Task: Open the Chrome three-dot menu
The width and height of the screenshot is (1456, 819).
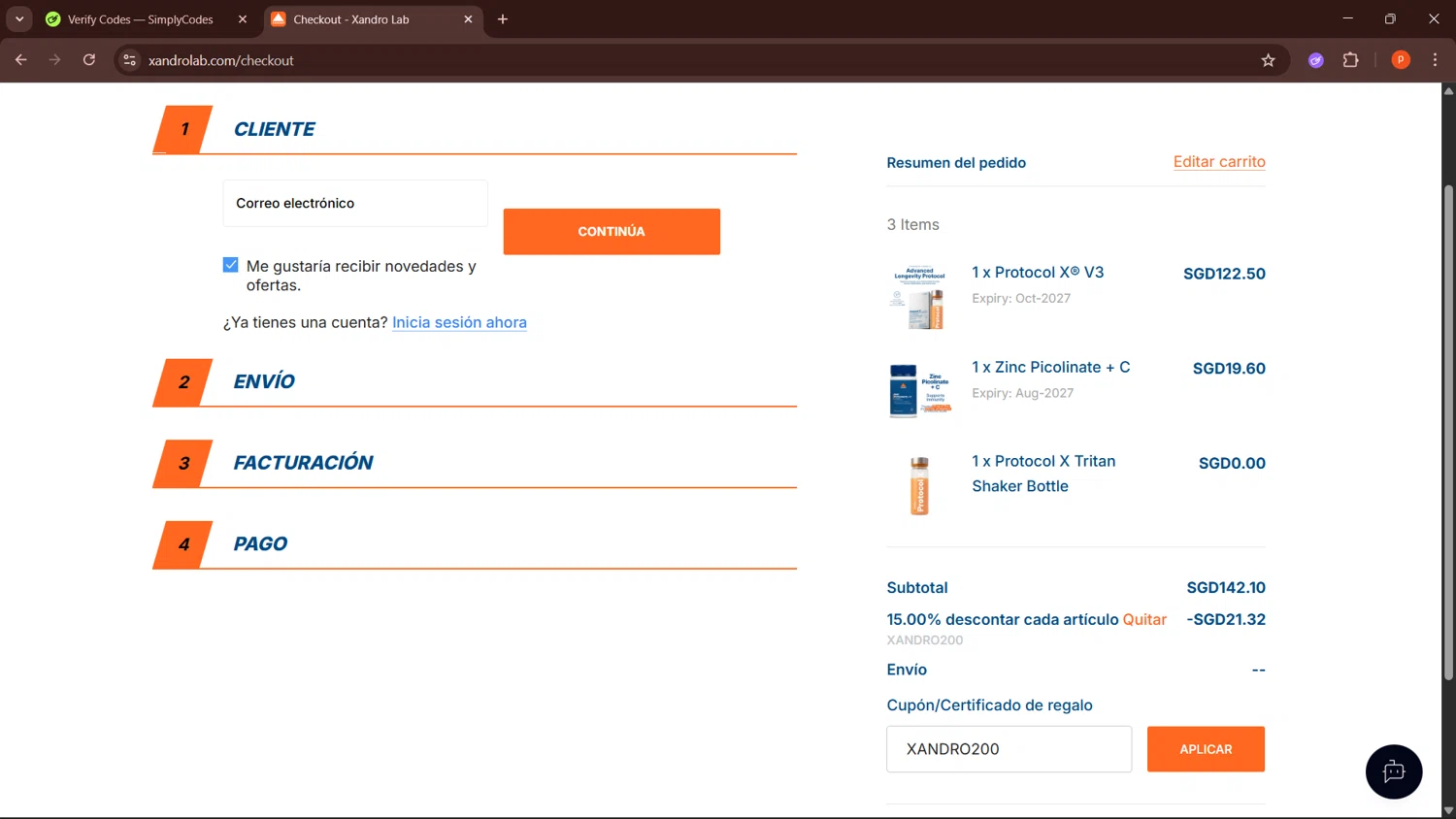Action: tap(1435, 60)
